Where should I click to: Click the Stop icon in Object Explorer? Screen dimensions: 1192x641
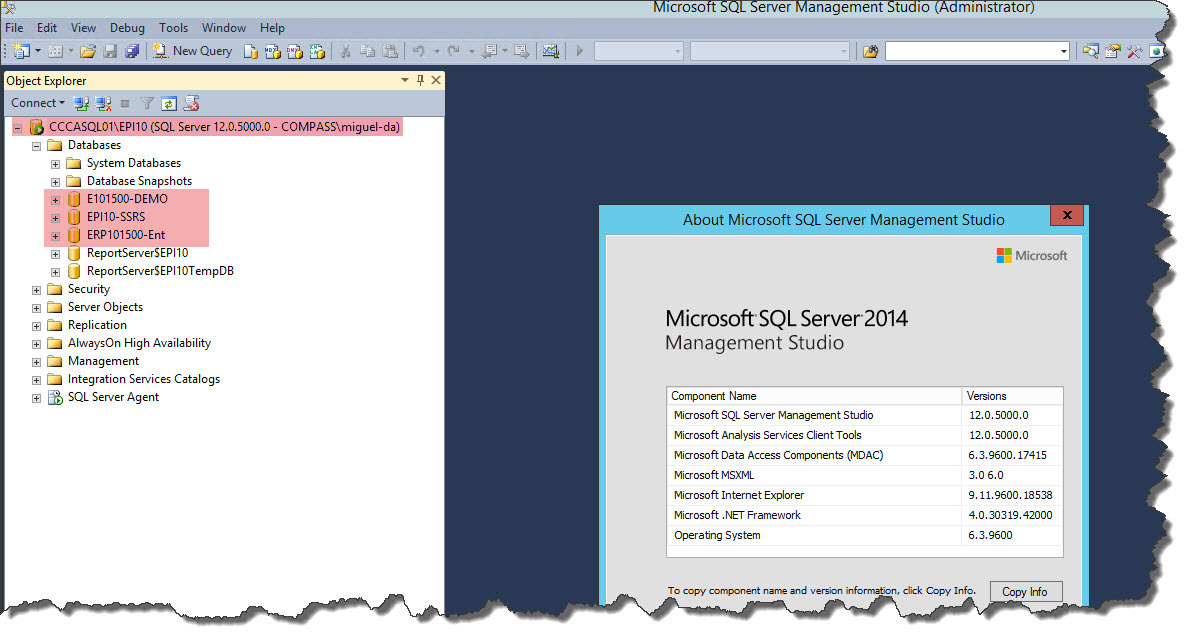(x=125, y=103)
